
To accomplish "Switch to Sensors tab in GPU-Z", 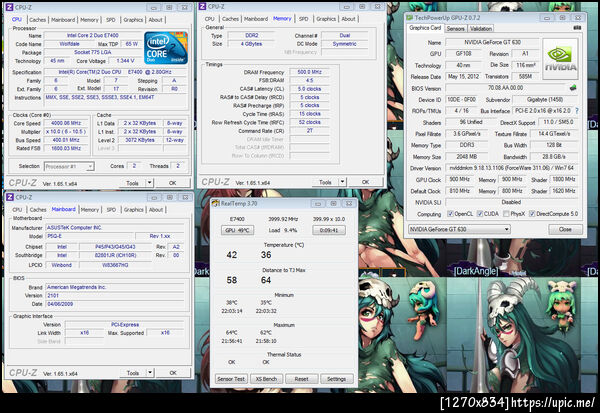I will (x=455, y=29).
